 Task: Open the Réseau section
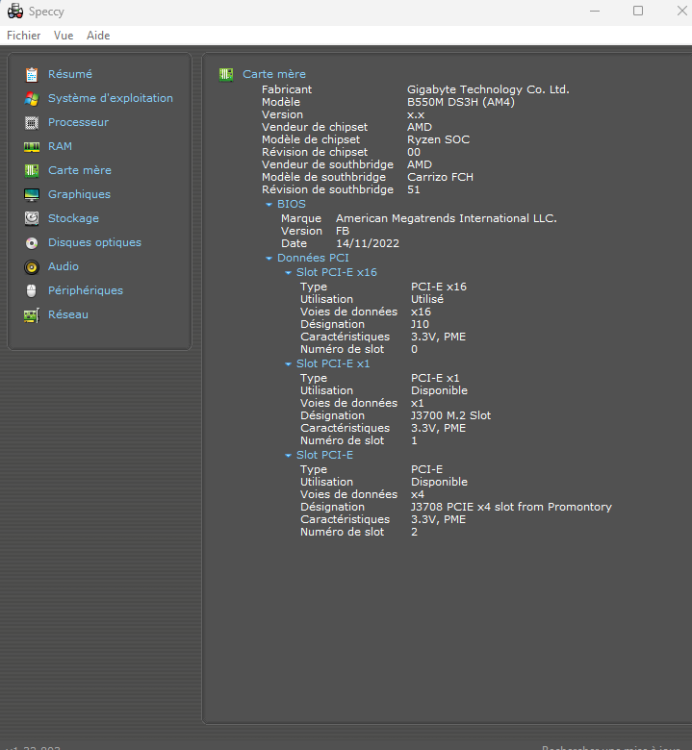(x=68, y=314)
